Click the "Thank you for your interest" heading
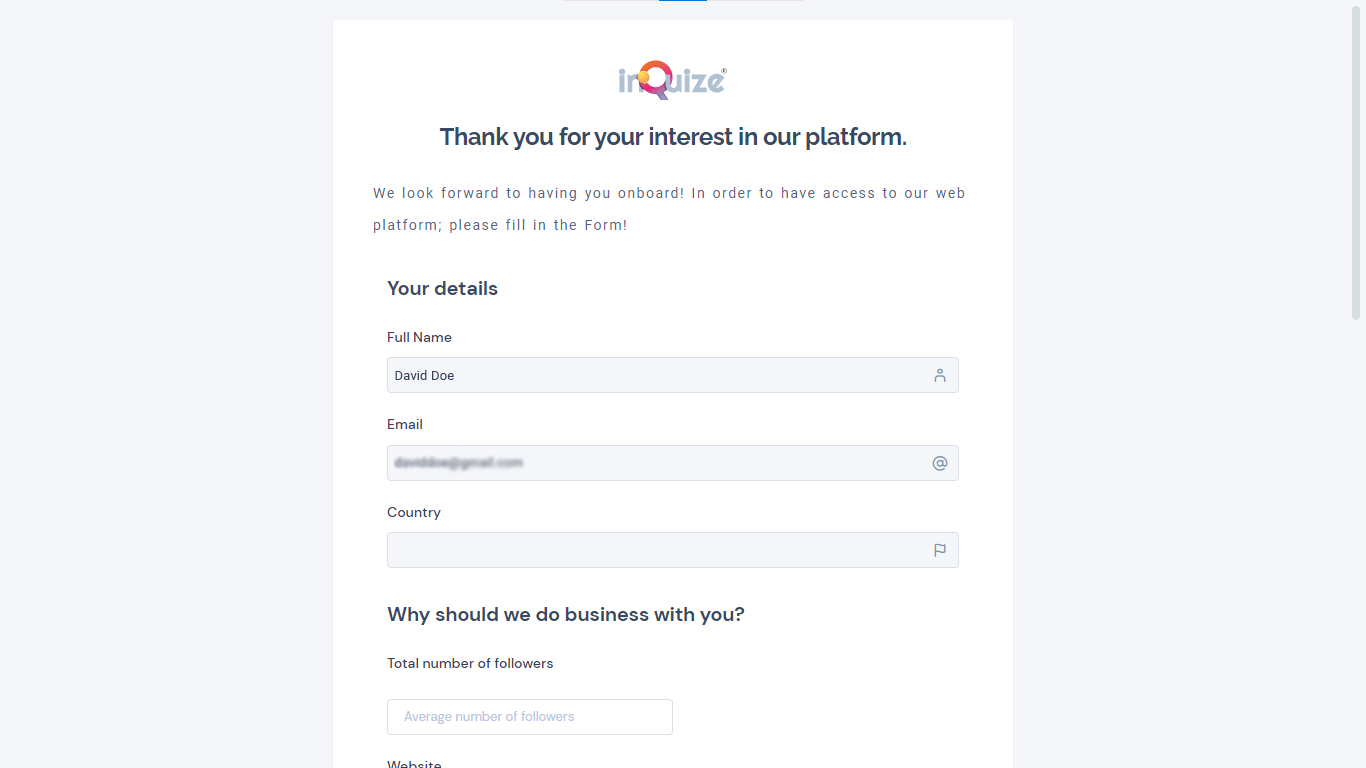The height and width of the screenshot is (768, 1366). coord(673,137)
